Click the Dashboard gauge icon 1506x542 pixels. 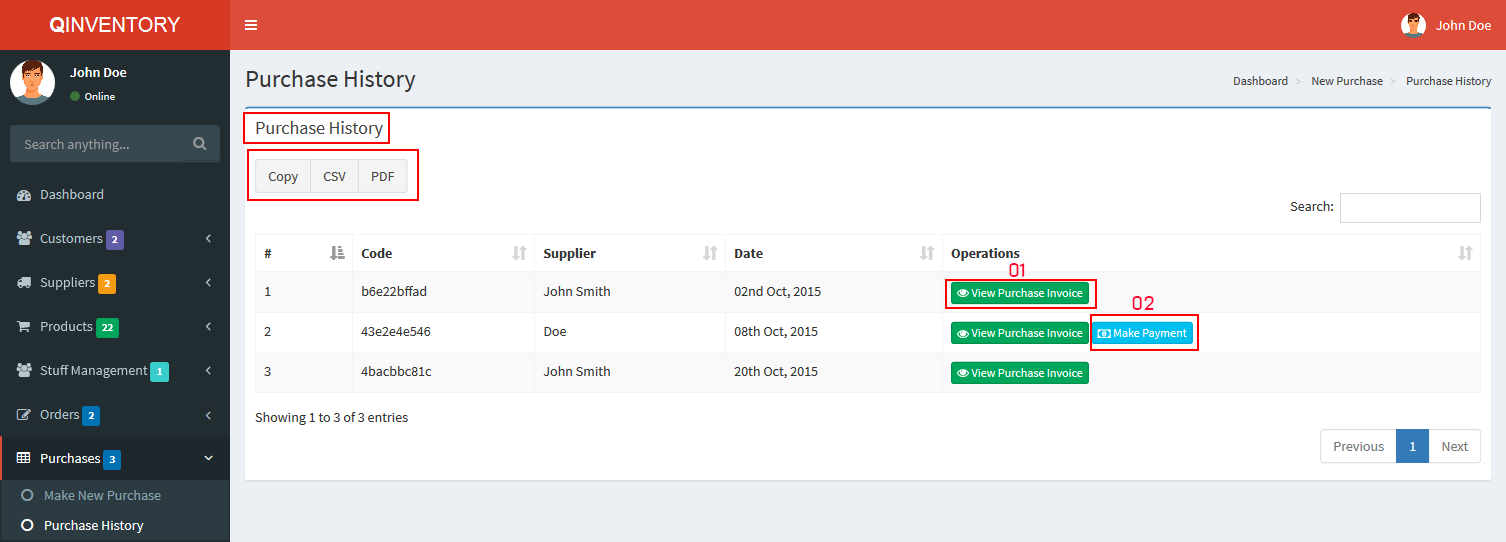(x=25, y=195)
